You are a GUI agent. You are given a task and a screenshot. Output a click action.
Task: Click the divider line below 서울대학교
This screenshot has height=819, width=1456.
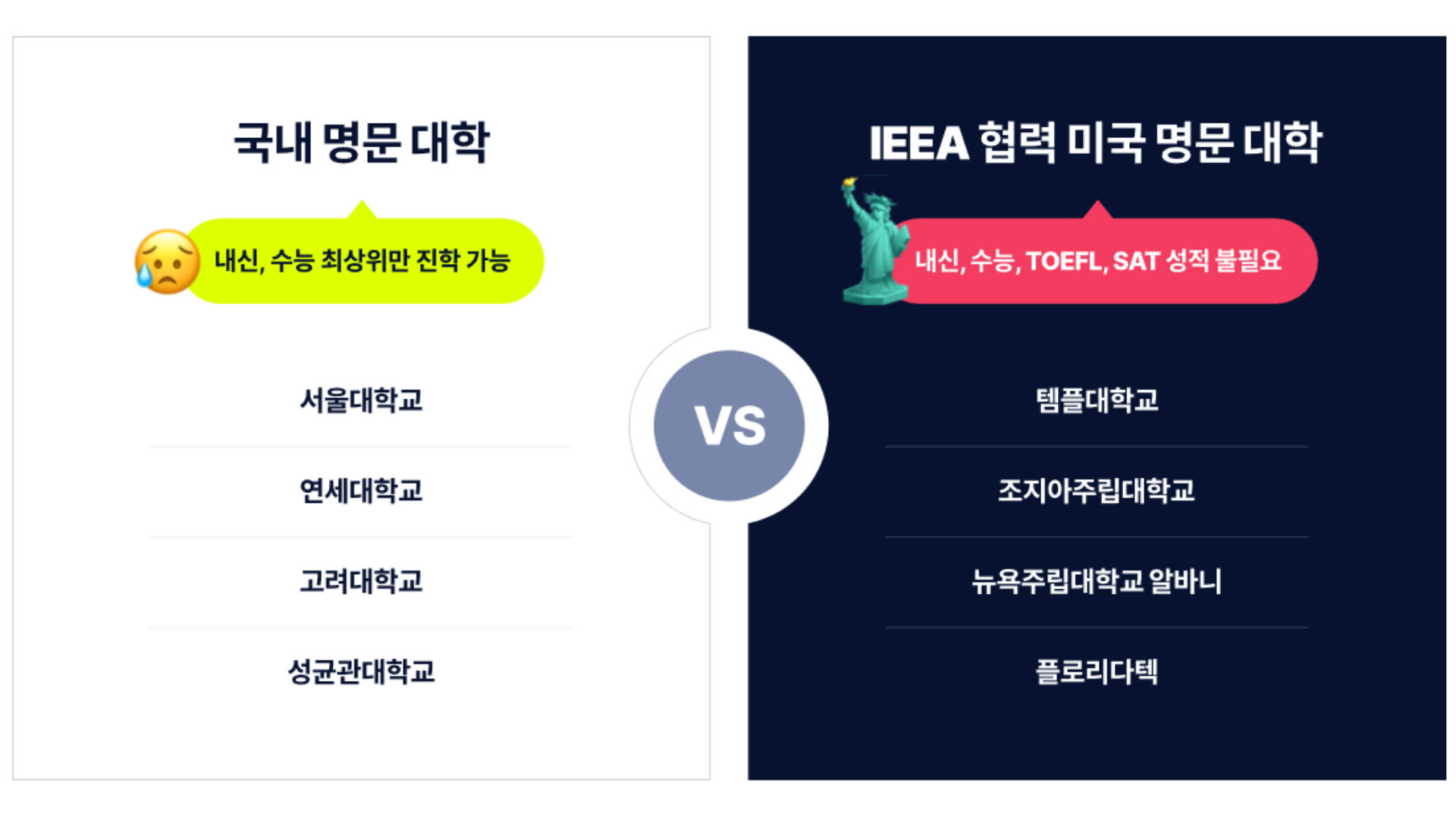(x=361, y=447)
